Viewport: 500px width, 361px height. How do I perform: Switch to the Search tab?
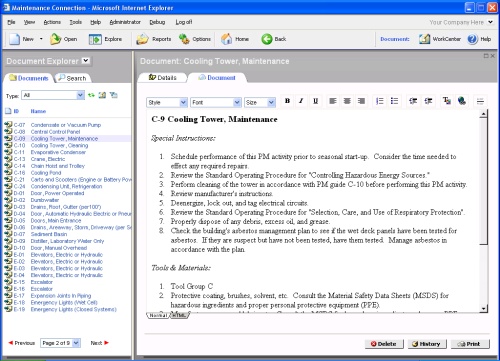[x=72, y=78]
